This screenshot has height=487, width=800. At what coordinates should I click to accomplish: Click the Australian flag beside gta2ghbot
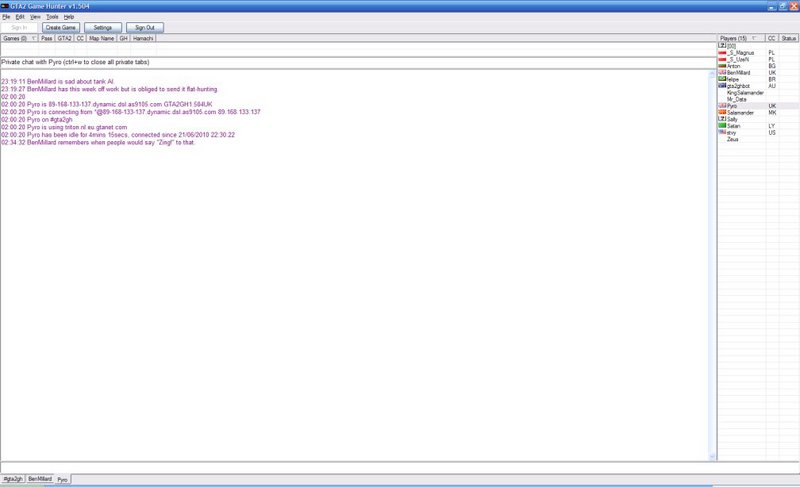click(722, 85)
